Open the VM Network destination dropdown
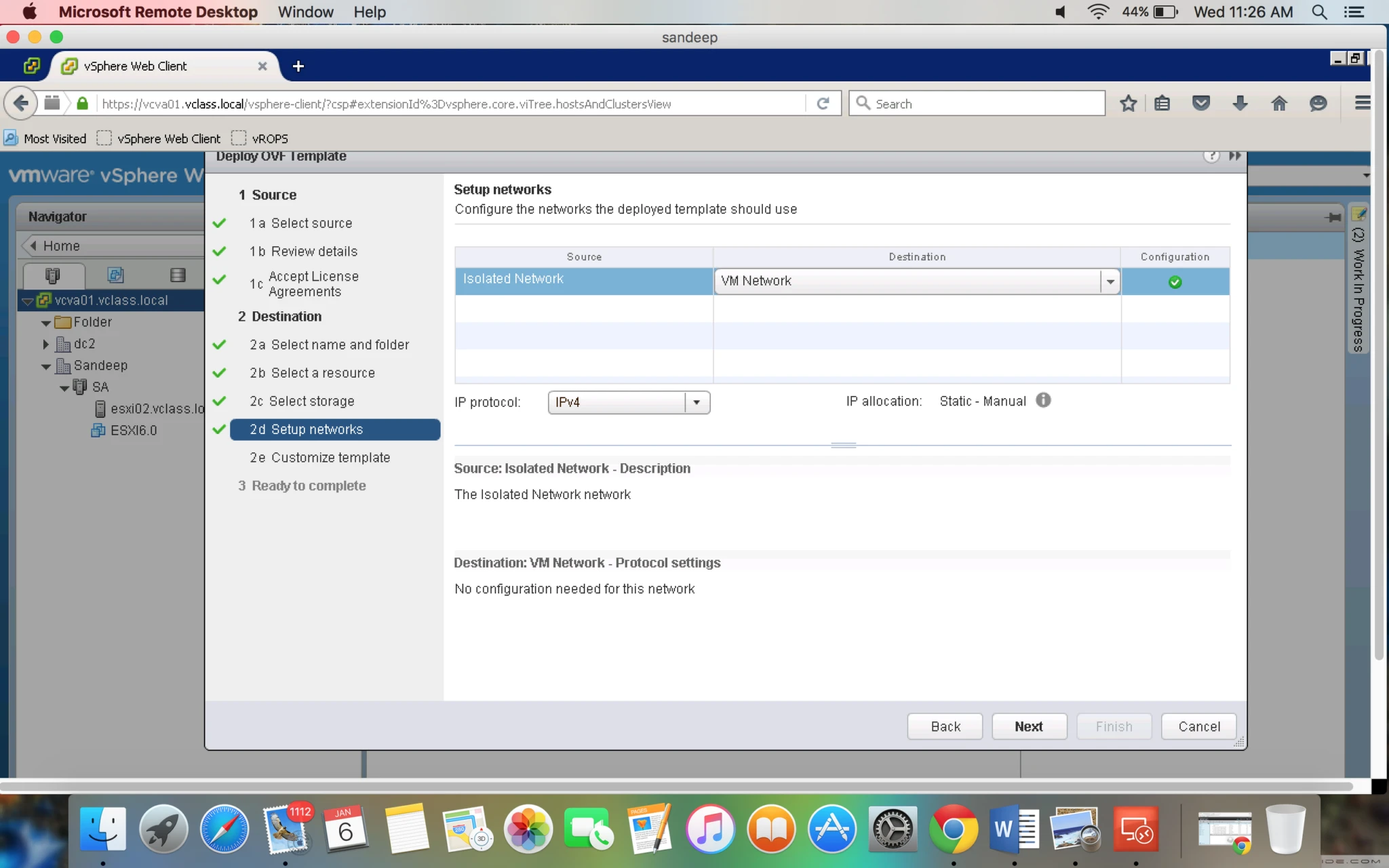Screen dimensions: 1389x868 coord(1110,281)
